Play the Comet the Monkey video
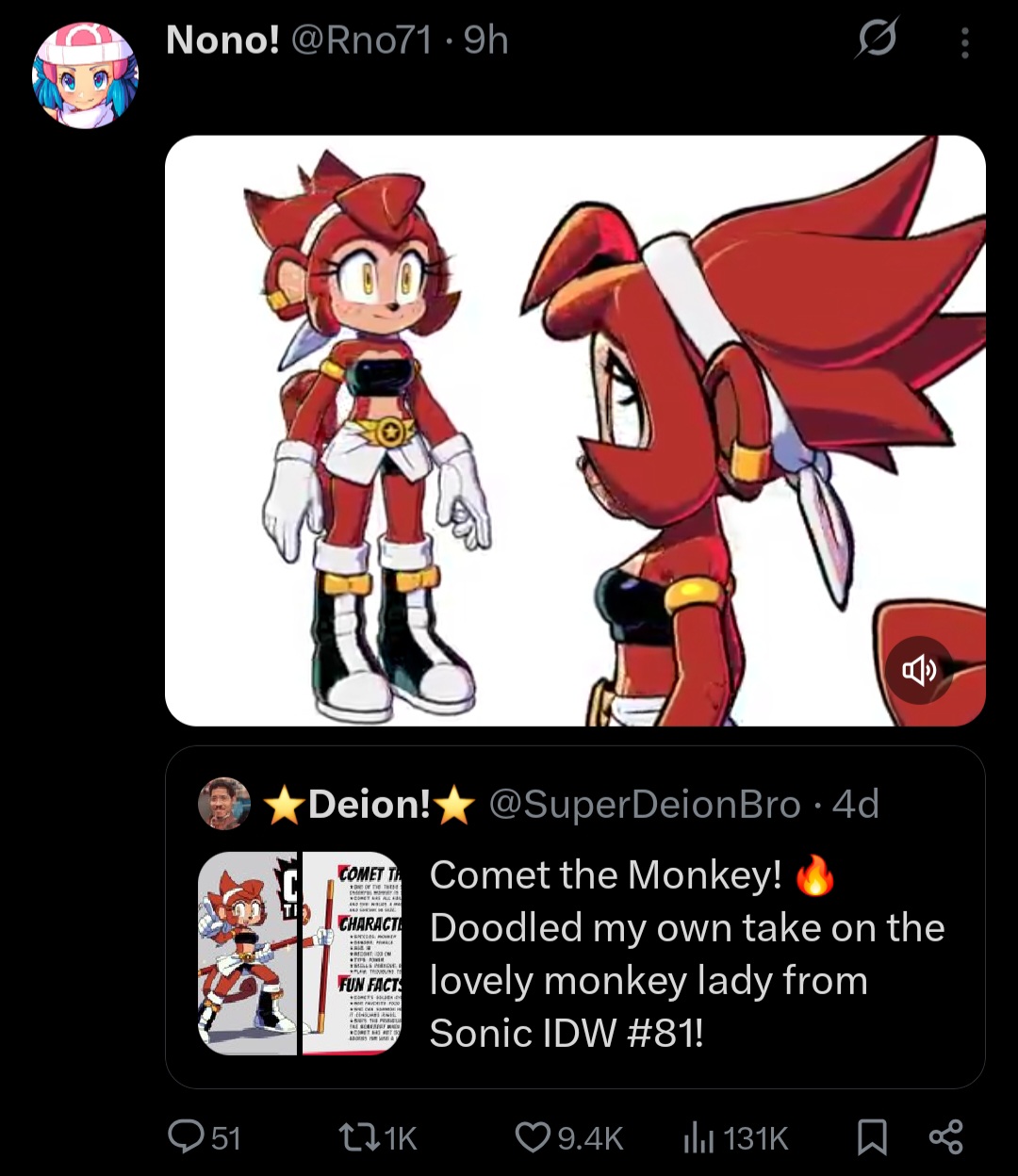Image resolution: width=1018 pixels, height=1176 pixels. click(x=575, y=431)
